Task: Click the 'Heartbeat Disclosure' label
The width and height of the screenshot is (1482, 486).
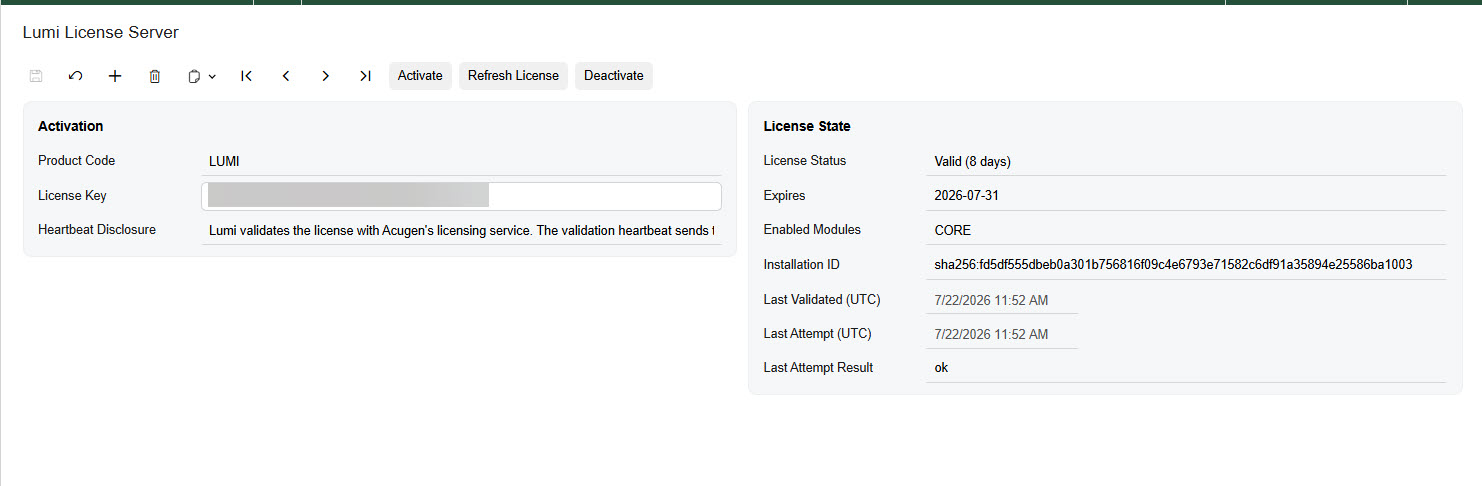Action: pyautogui.click(x=97, y=229)
